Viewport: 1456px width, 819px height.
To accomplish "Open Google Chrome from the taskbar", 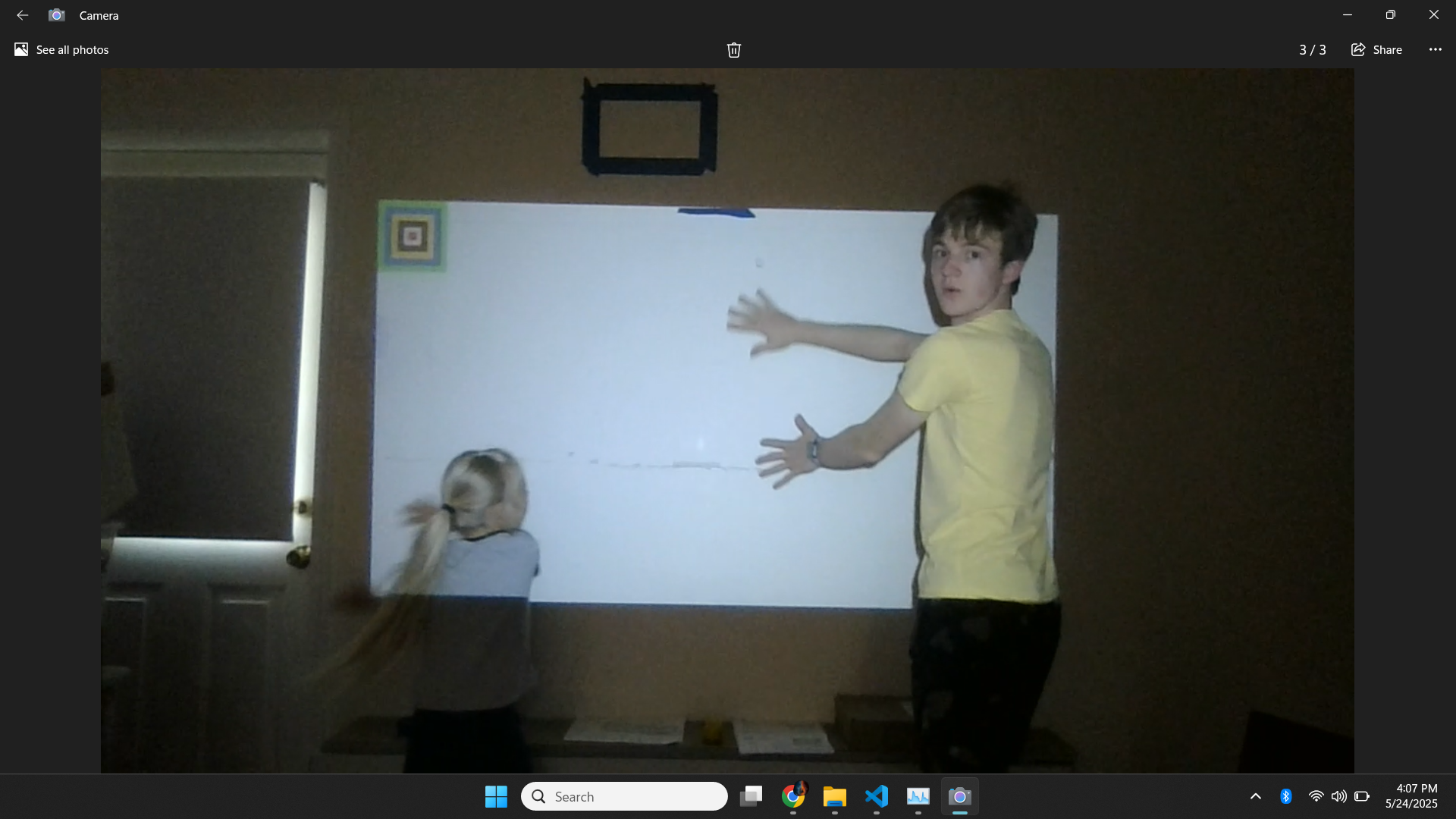I will (x=793, y=796).
